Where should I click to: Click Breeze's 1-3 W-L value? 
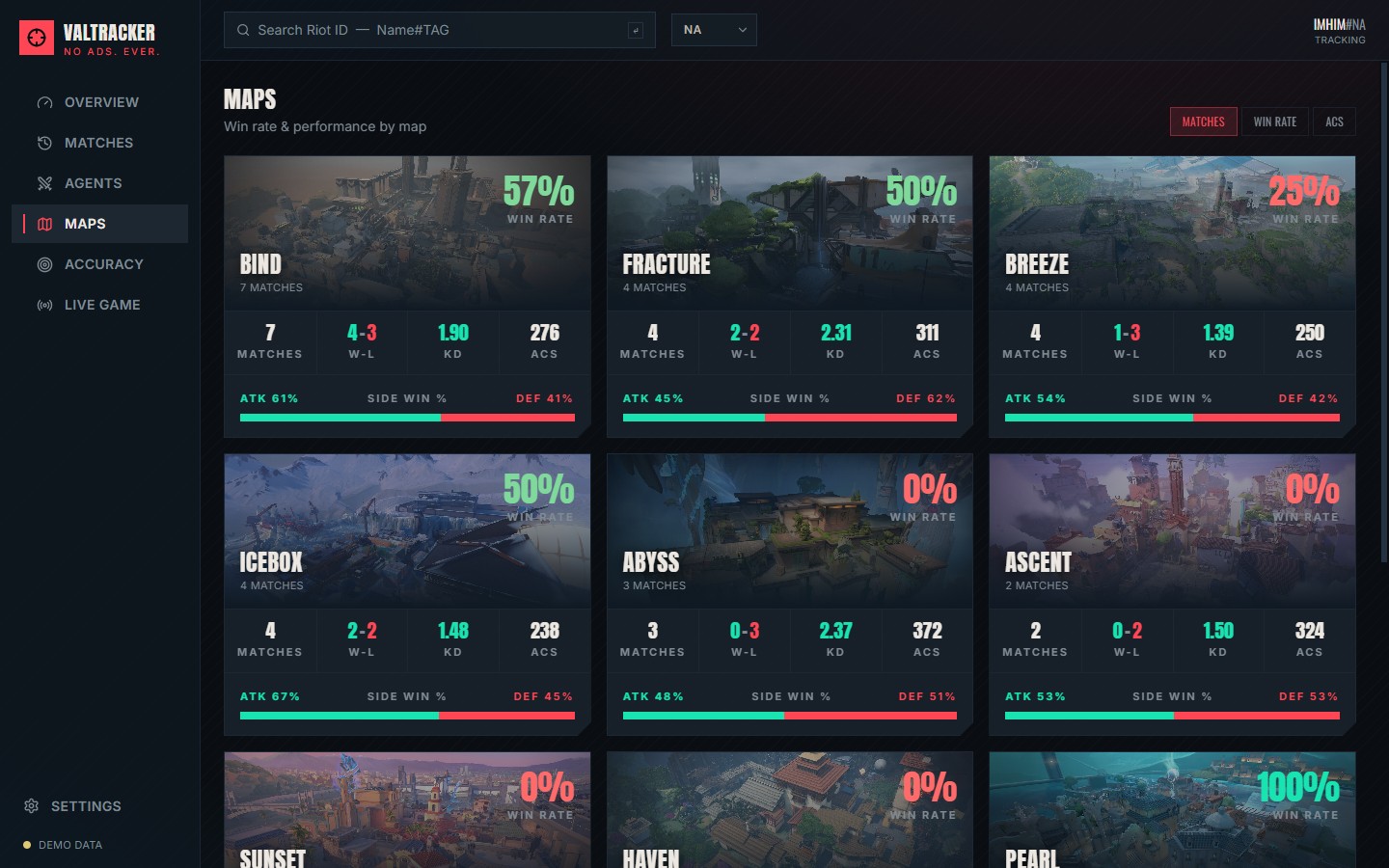[x=1127, y=333]
